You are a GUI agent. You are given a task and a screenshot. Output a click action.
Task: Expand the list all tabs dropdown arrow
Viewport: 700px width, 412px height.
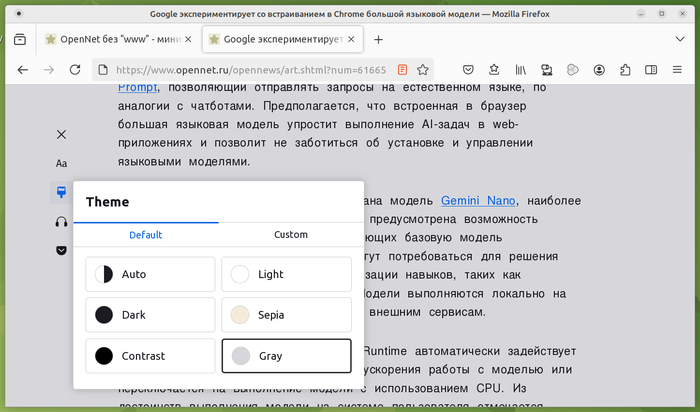click(x=680, y=39)
